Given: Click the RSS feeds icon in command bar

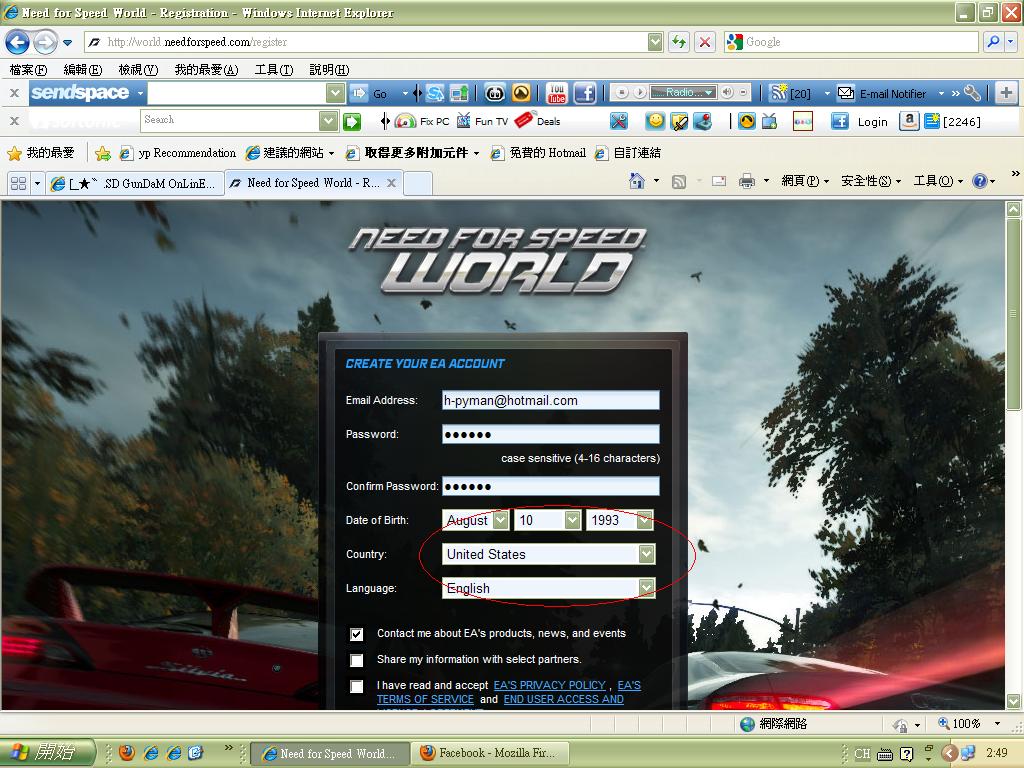Looking at the screenshot, I should [x=679, y=182].
